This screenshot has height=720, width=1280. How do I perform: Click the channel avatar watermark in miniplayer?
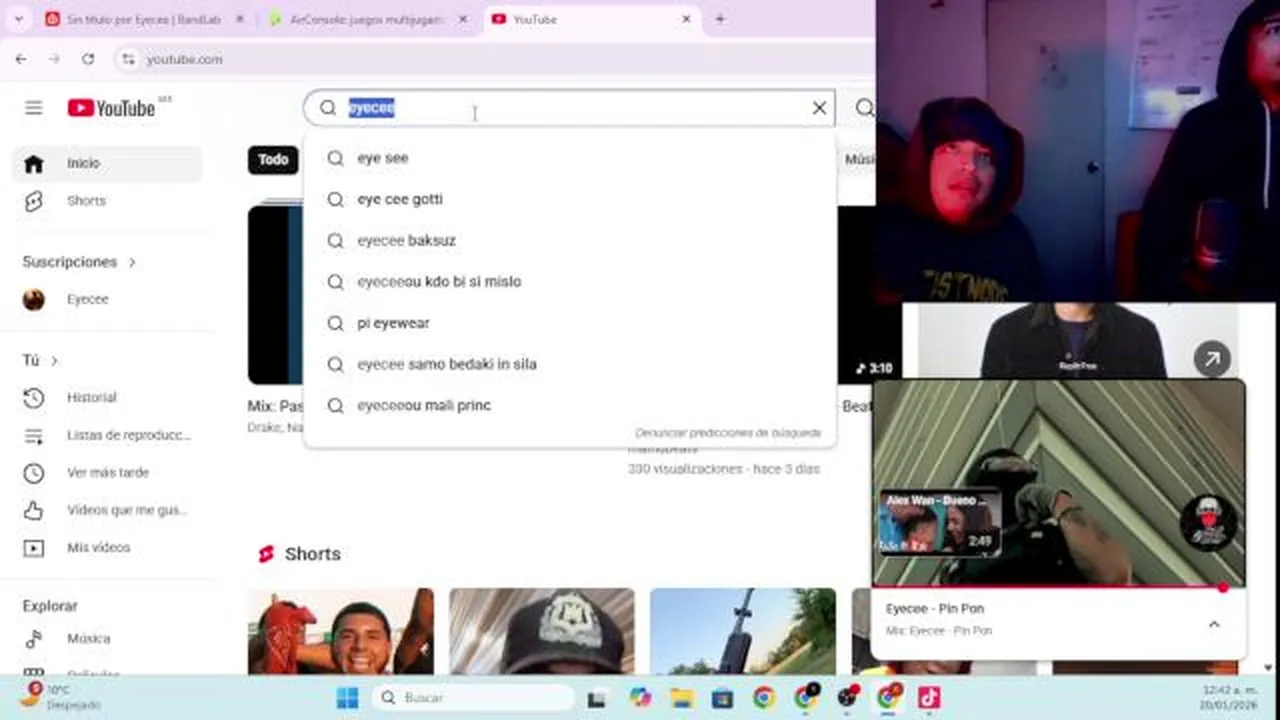click(1209, 523)
